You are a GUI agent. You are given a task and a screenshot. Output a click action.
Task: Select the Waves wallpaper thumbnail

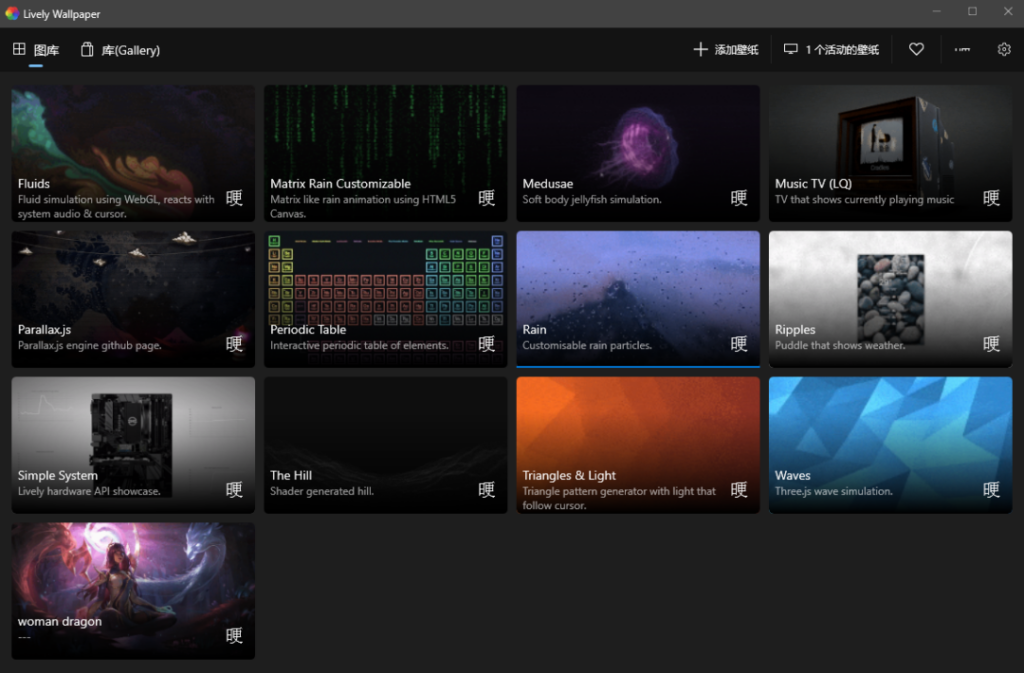tap(890, 445)
